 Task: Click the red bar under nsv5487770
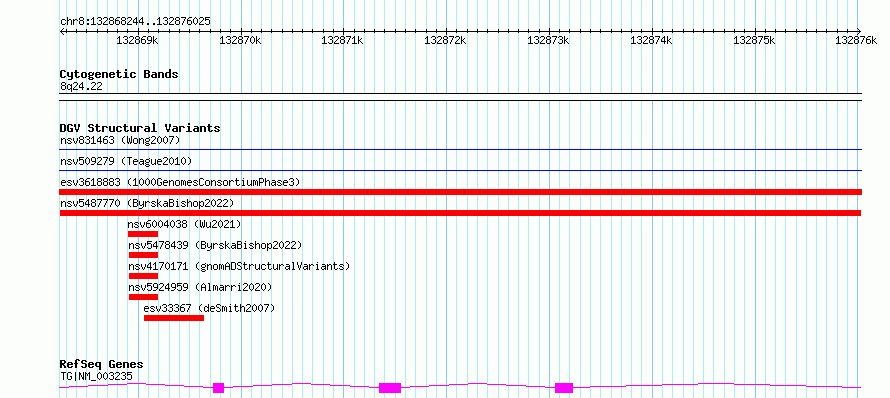pyautogui.click(x=460, y=213)
